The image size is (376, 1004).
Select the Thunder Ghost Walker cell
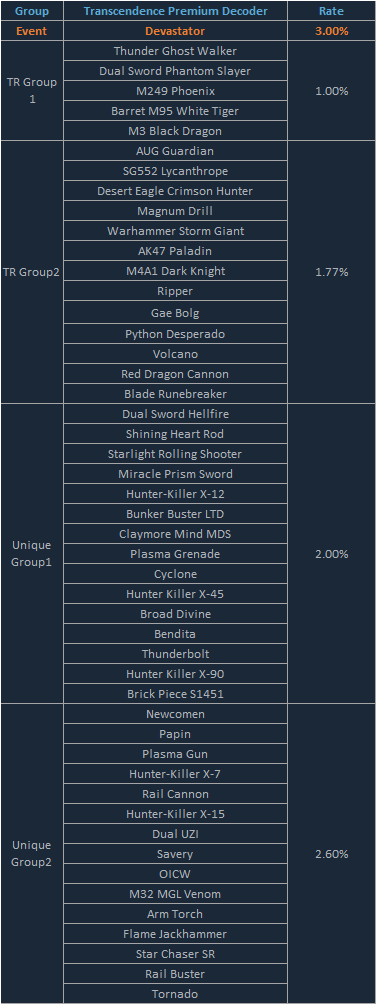(175, 51)
